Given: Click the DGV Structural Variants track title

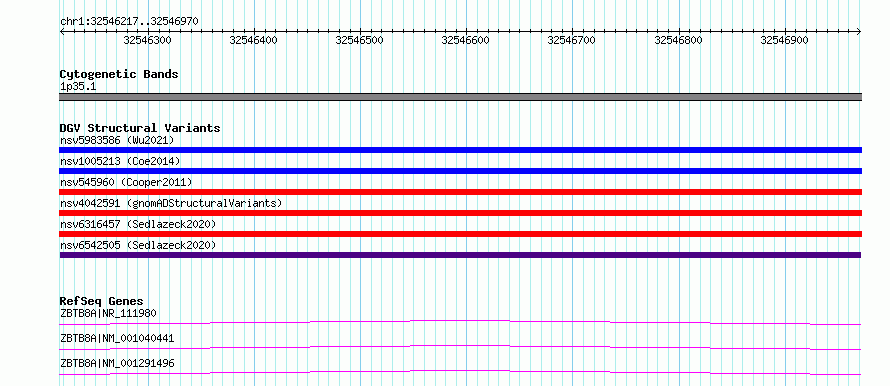Looking at the screenshot, I should pyautogui.click(x=140, y=128).
